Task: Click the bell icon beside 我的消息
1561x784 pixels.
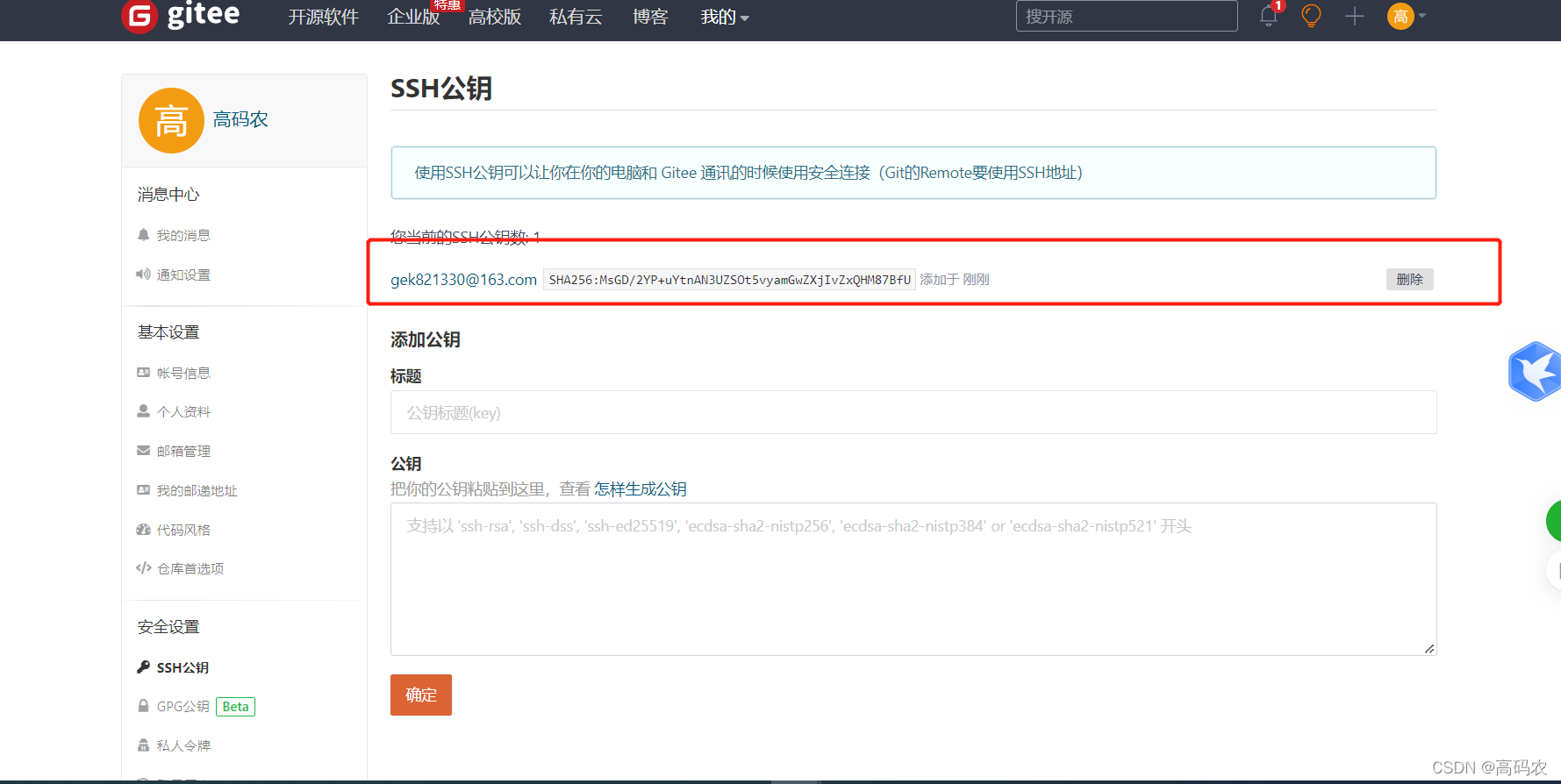Action: (143, 235)
